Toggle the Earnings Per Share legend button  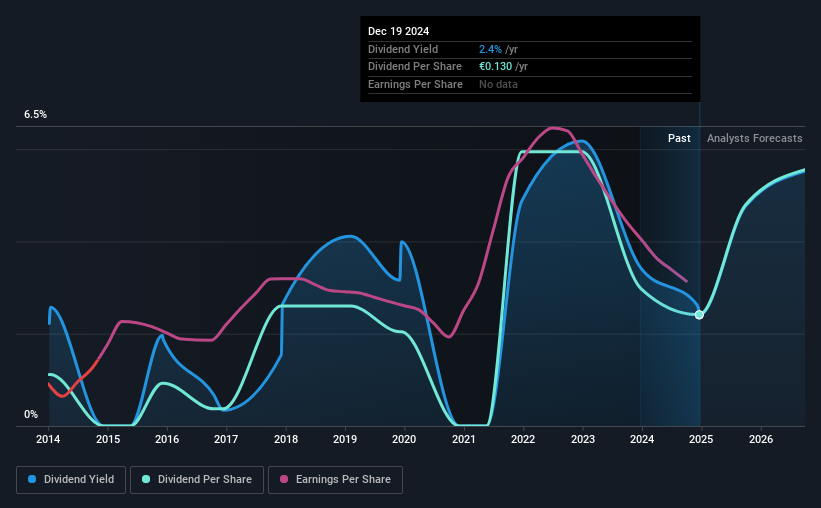pyautogui.click(x=335, y=480)
